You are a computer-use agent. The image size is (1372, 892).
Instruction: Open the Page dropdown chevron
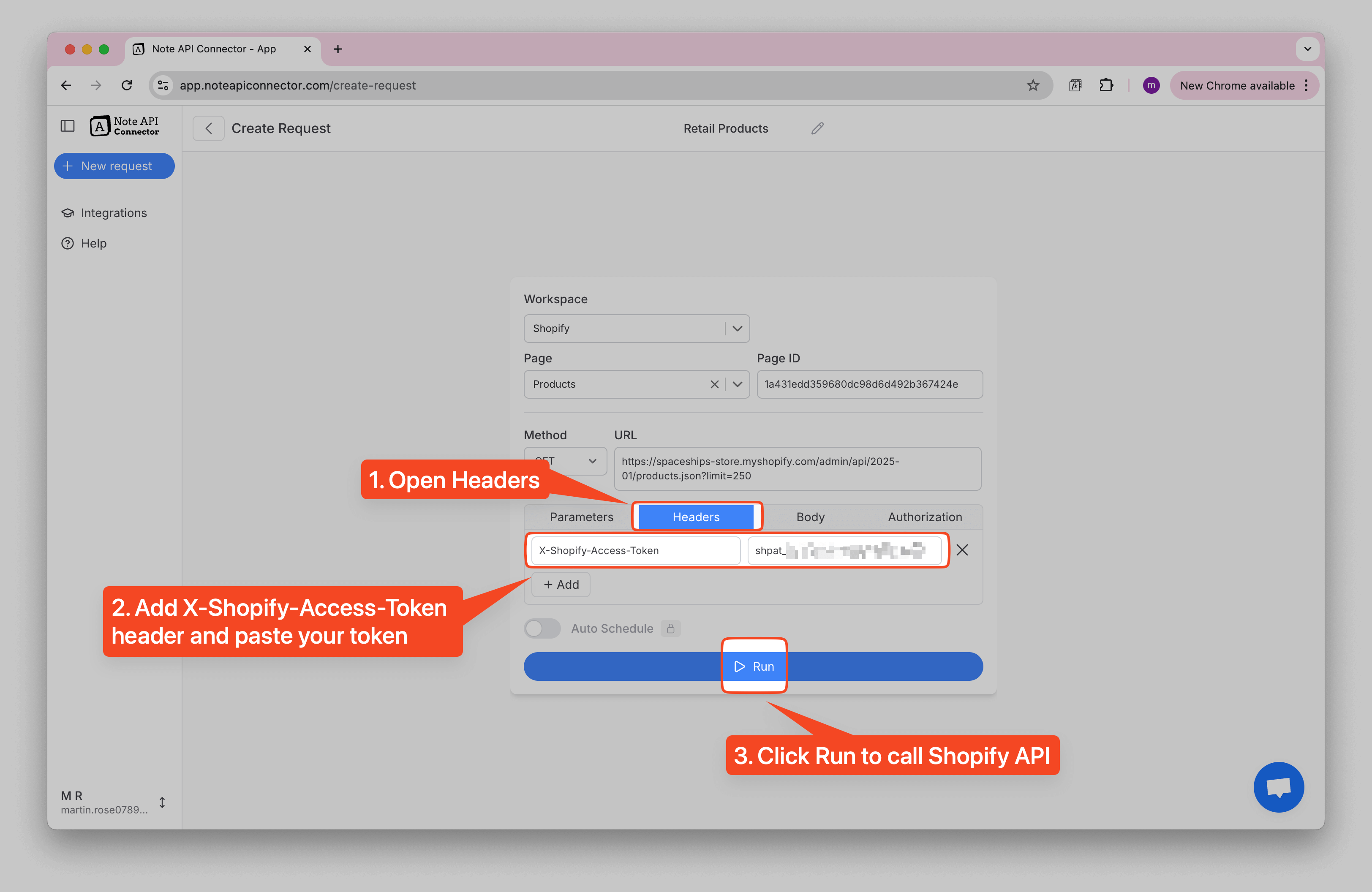click(737, 384)
